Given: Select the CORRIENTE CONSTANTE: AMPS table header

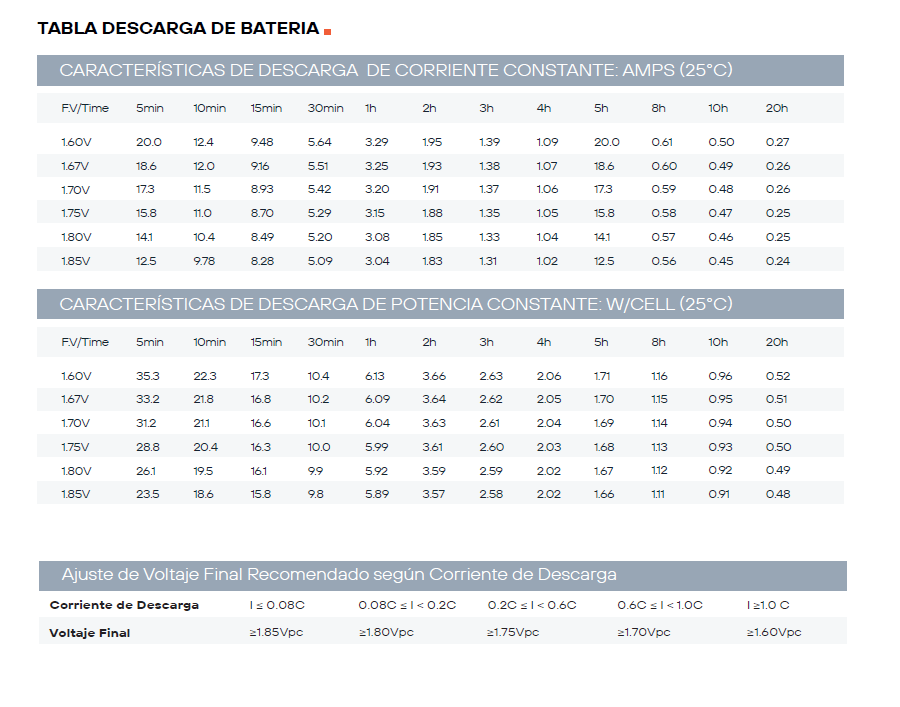Looking at the screenshot, I should 396,70.
